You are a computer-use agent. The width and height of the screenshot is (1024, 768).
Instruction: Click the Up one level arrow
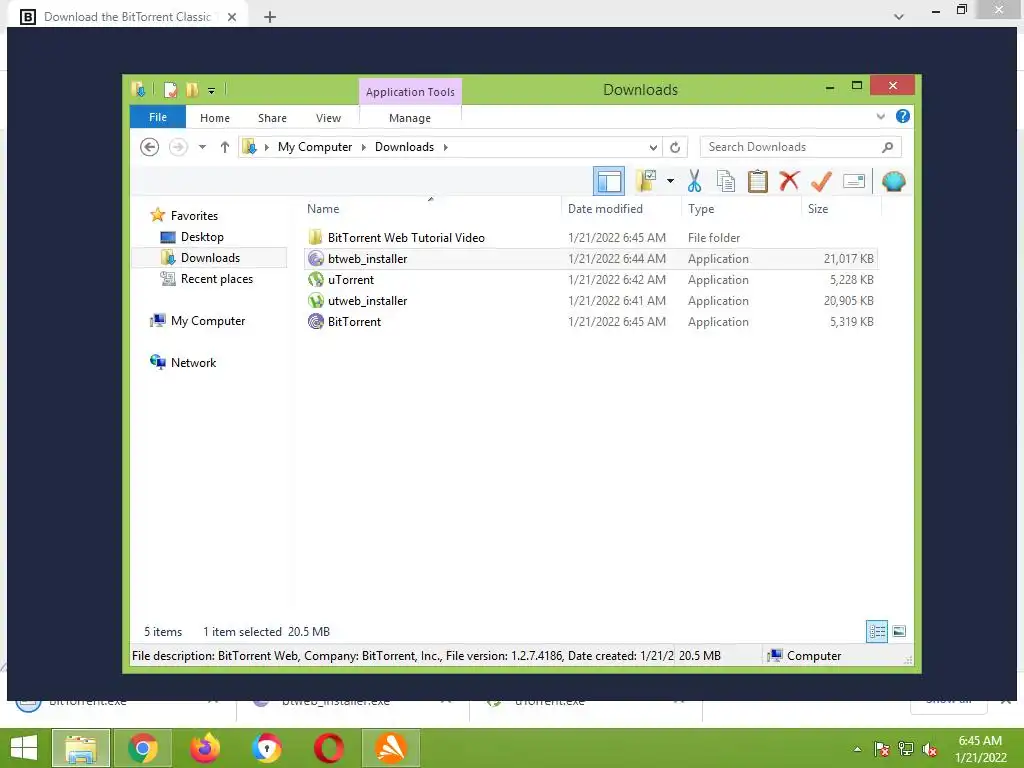225,147
